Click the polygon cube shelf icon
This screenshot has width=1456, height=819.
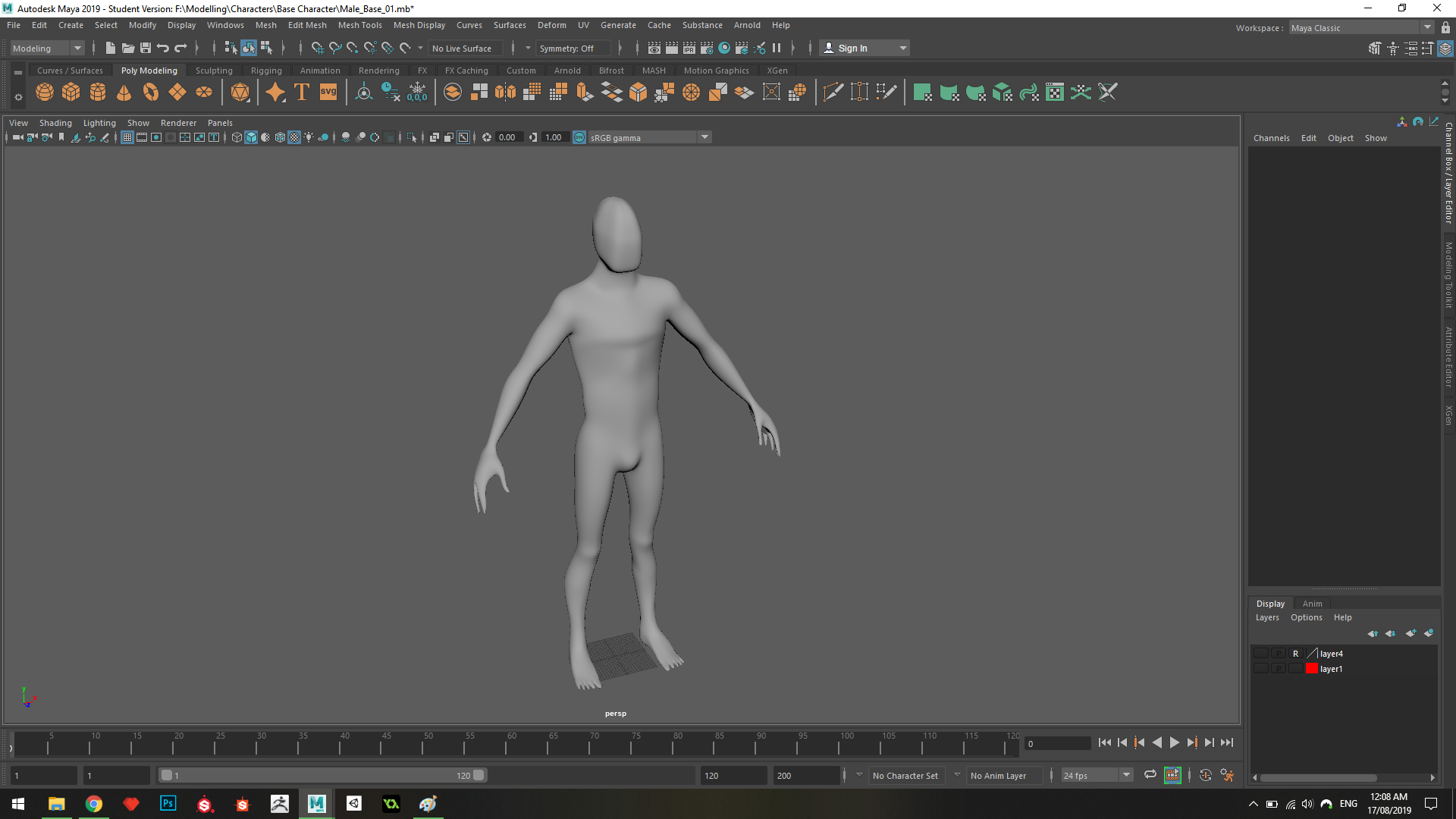pos(71,93)
